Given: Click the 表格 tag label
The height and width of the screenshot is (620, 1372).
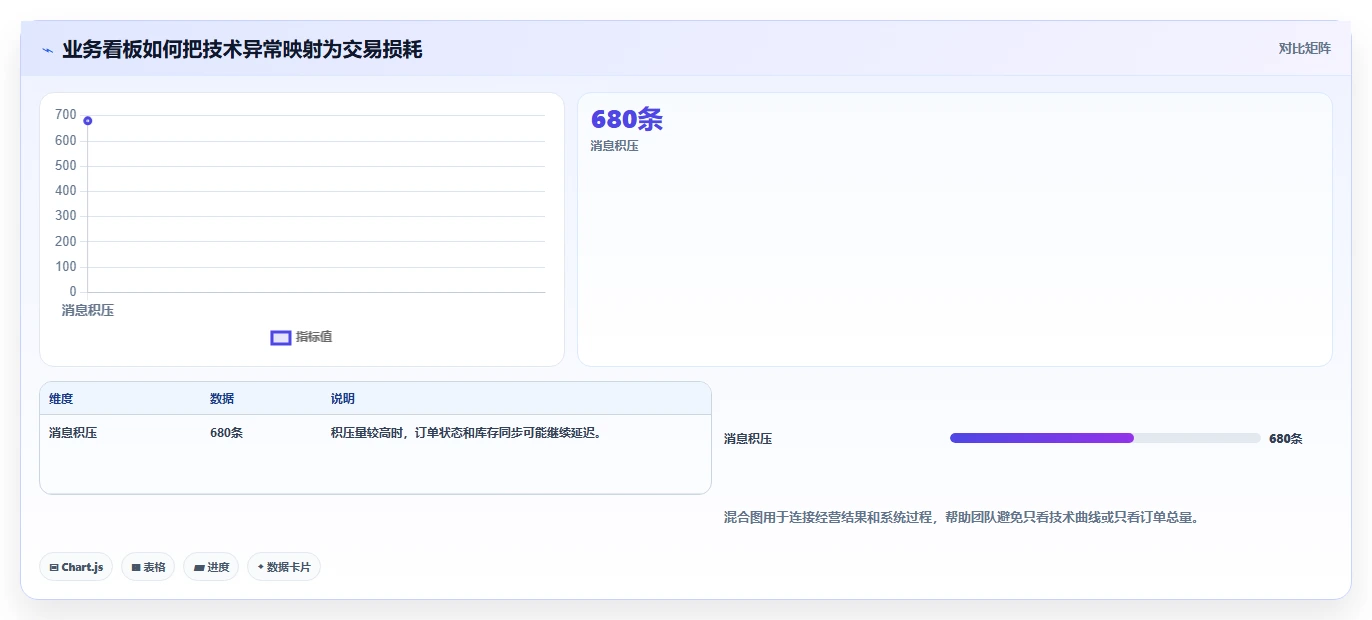Looking at the screenshot, I should (x=154, y=567).
